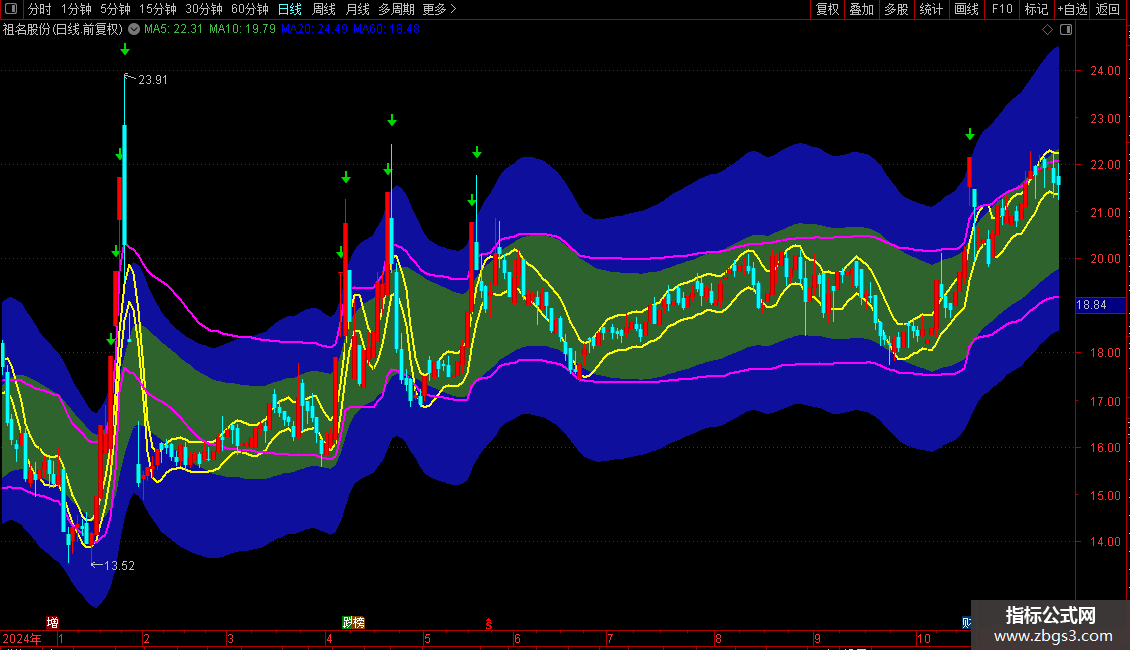Image resolution: width=1130 pixels, height=650 pixels.
Task: Click the 复权 adjustment button
Action: [827, 9]
